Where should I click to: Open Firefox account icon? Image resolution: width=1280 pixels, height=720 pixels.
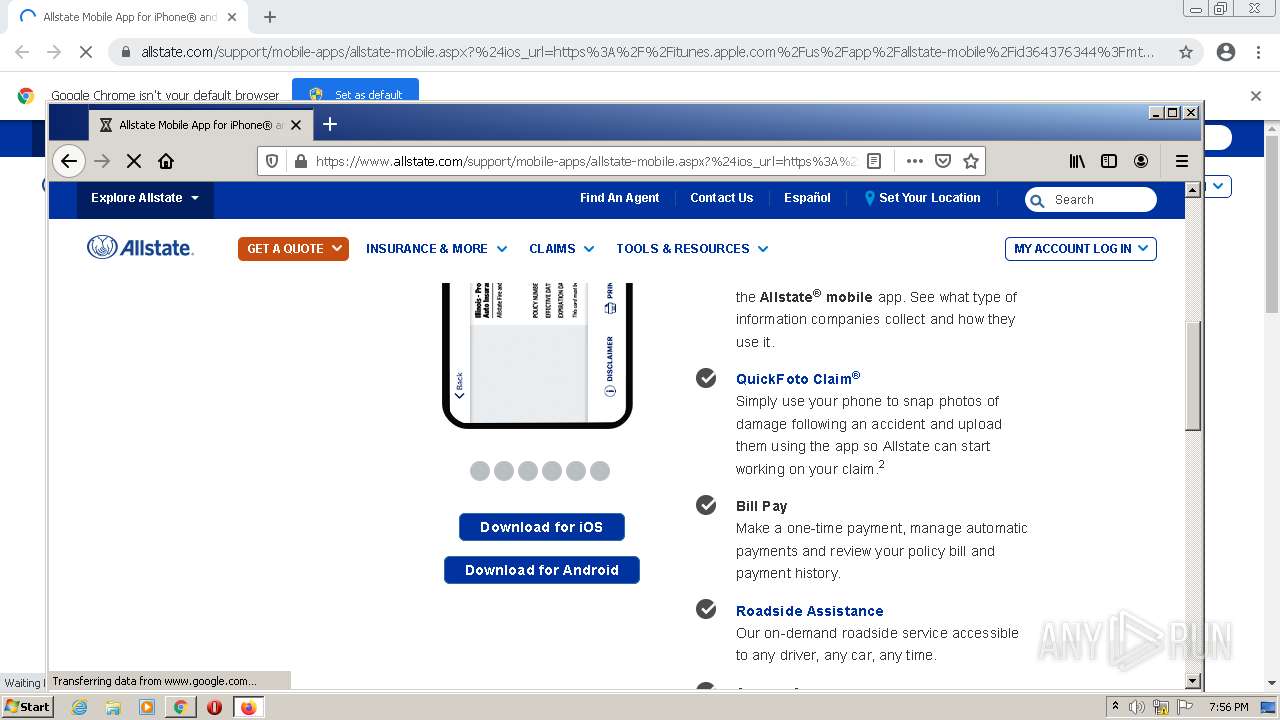click(x=1141, y=161)
